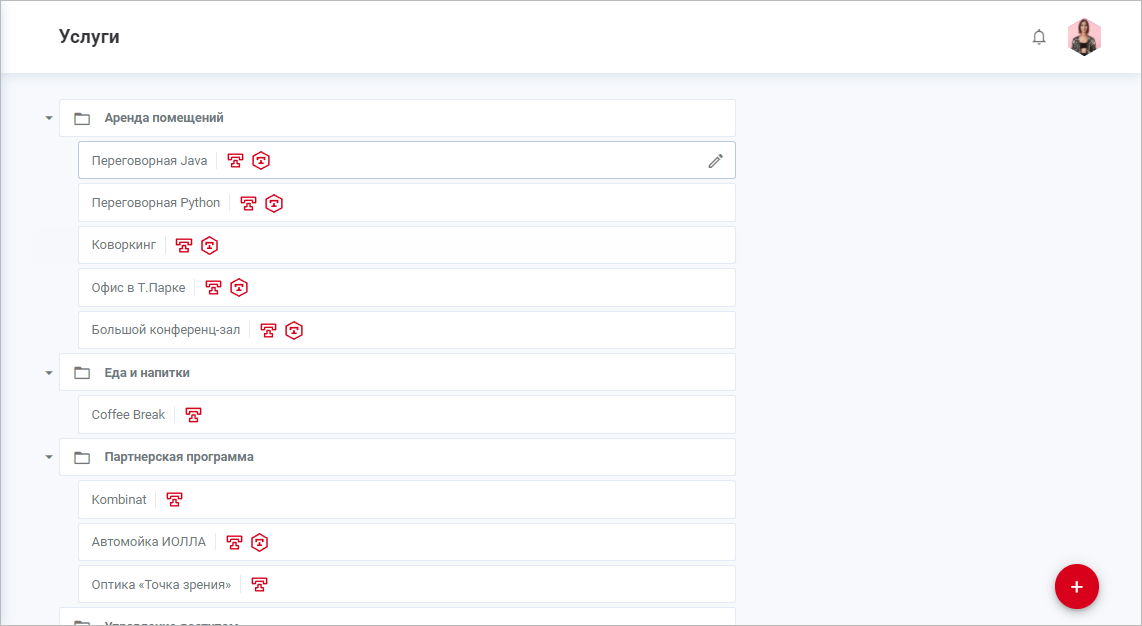
Task: Select the Партнерская программа folder header
Action: click(x=179, y=457)
